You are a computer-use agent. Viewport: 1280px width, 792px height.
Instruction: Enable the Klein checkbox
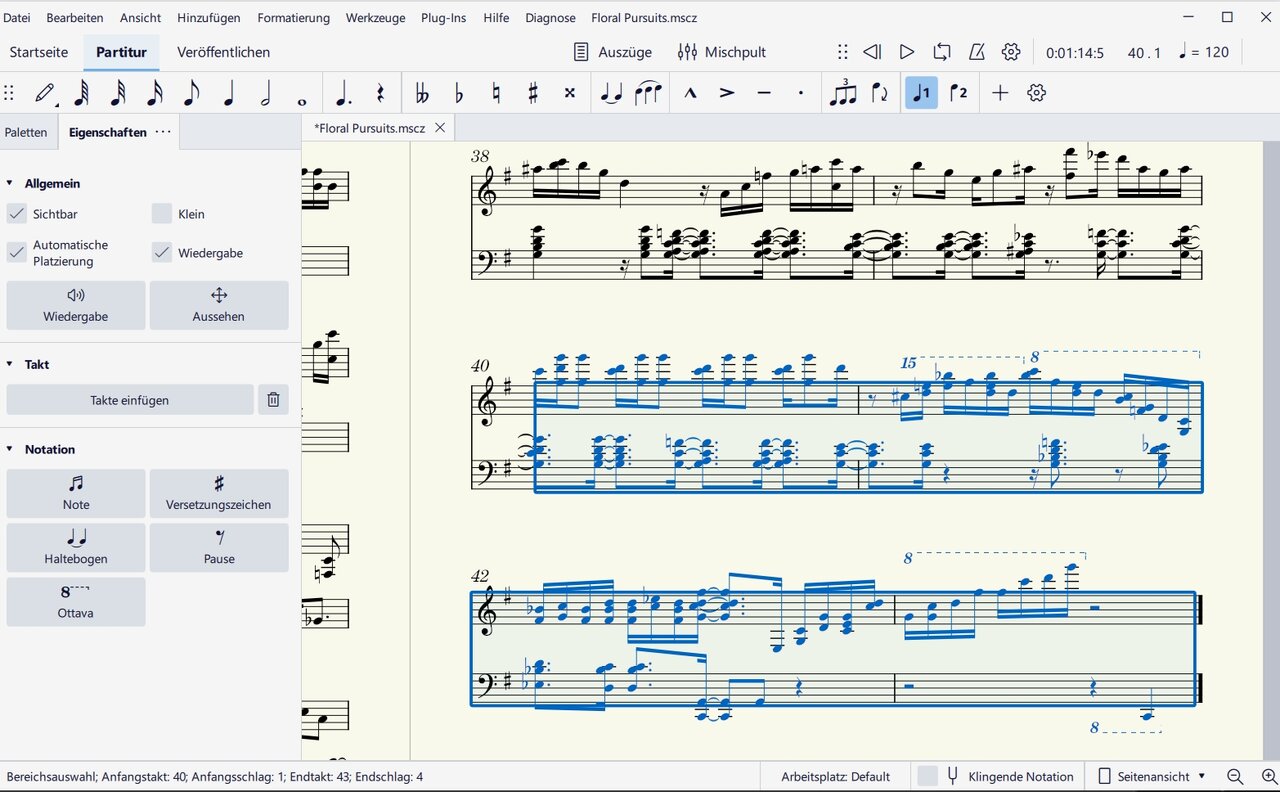(162, 214)
